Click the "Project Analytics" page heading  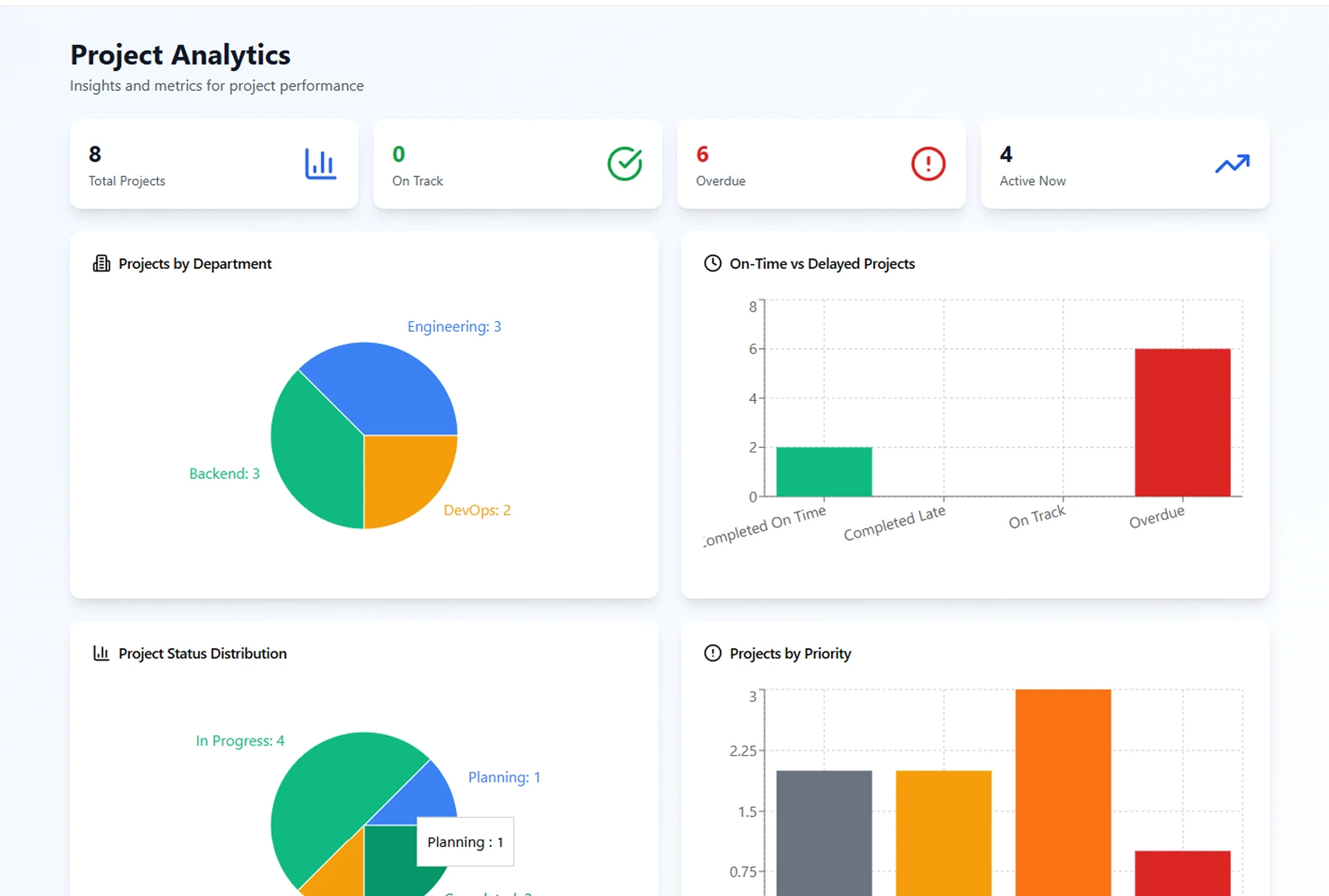(180, 55)
